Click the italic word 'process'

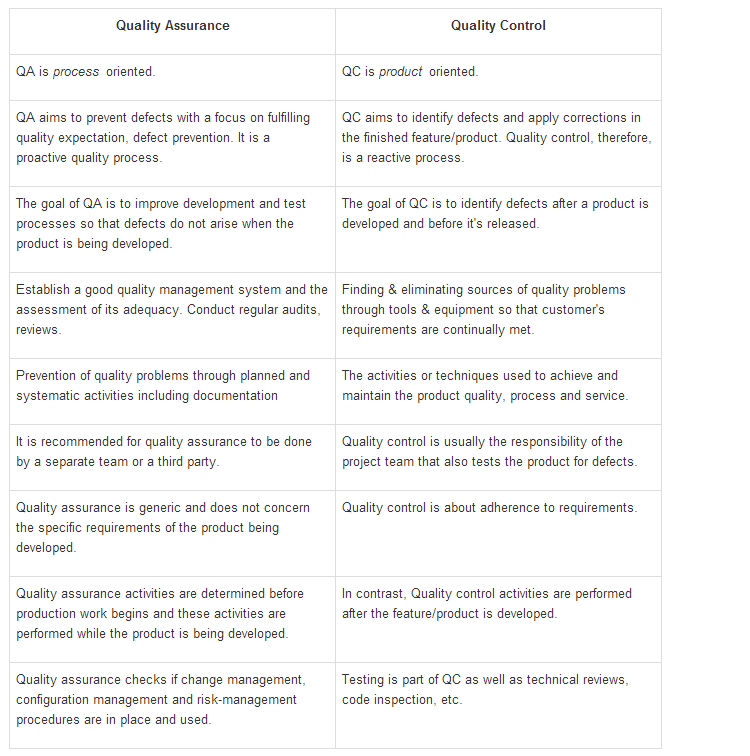coord(76,72)
